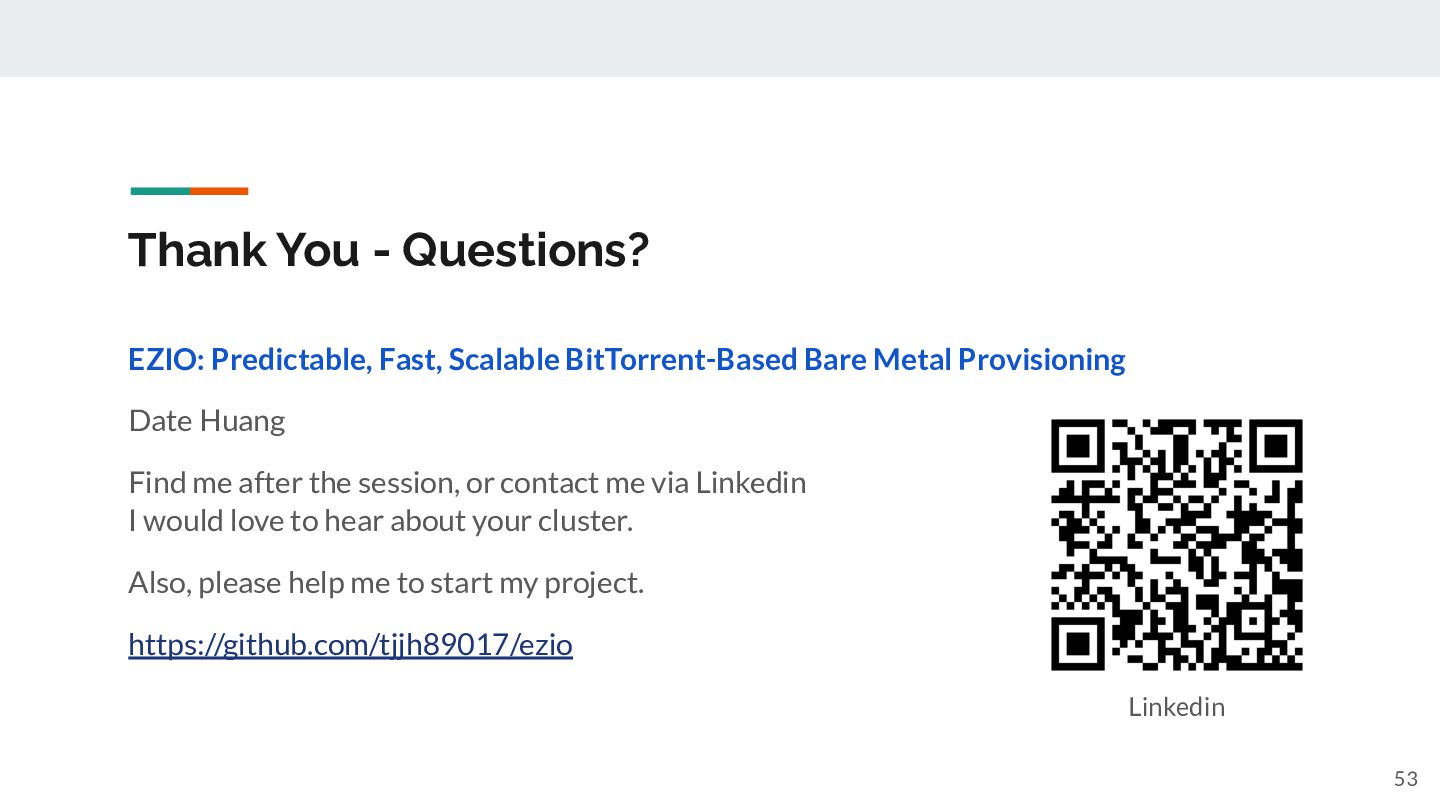The height and width of the screenshot is (810, 1440).
Task: Click the QR code's top-right finder square
Action: tap(1276, 446)
